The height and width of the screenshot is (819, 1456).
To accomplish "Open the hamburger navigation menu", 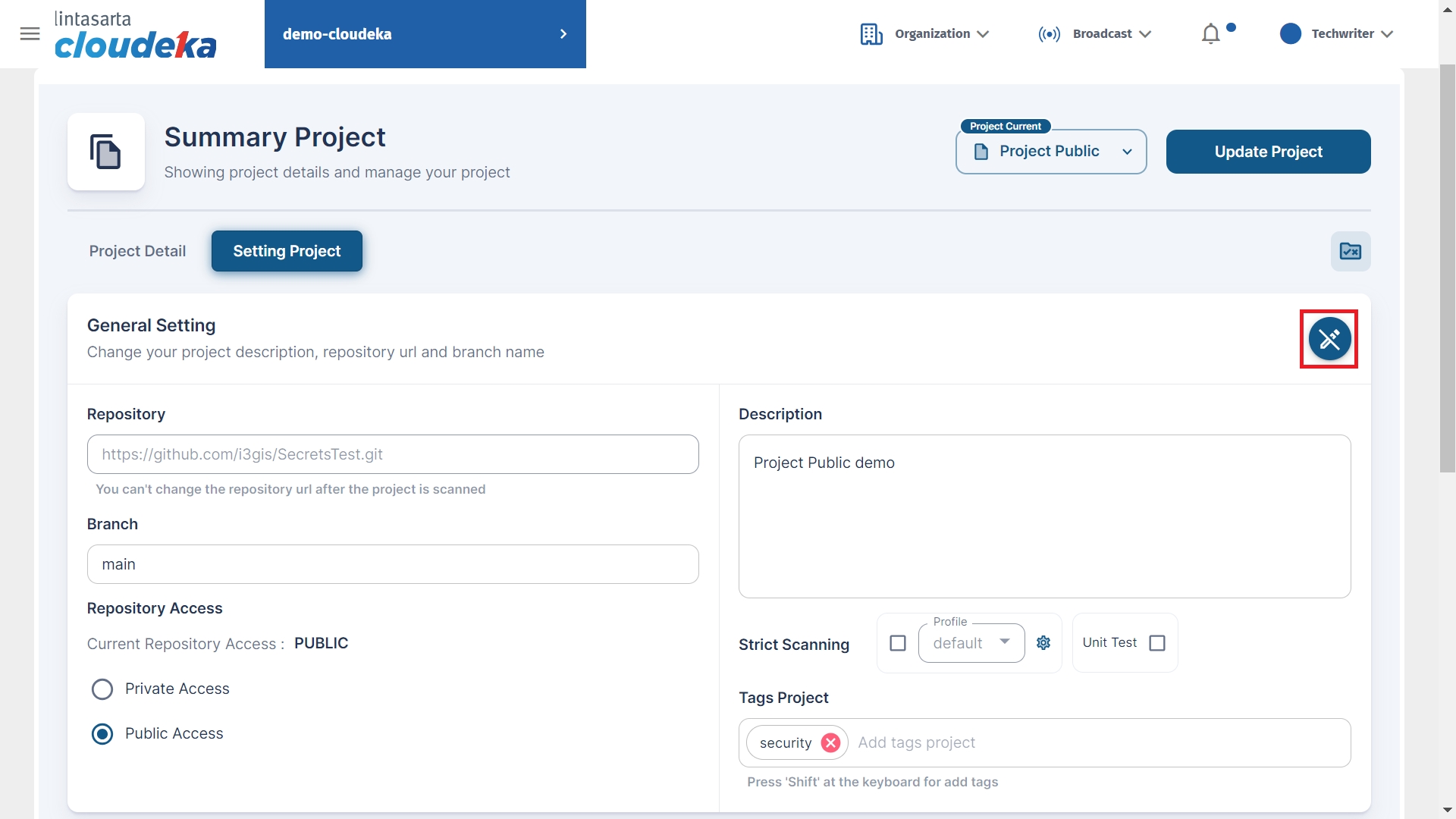I will coord(30,33).
